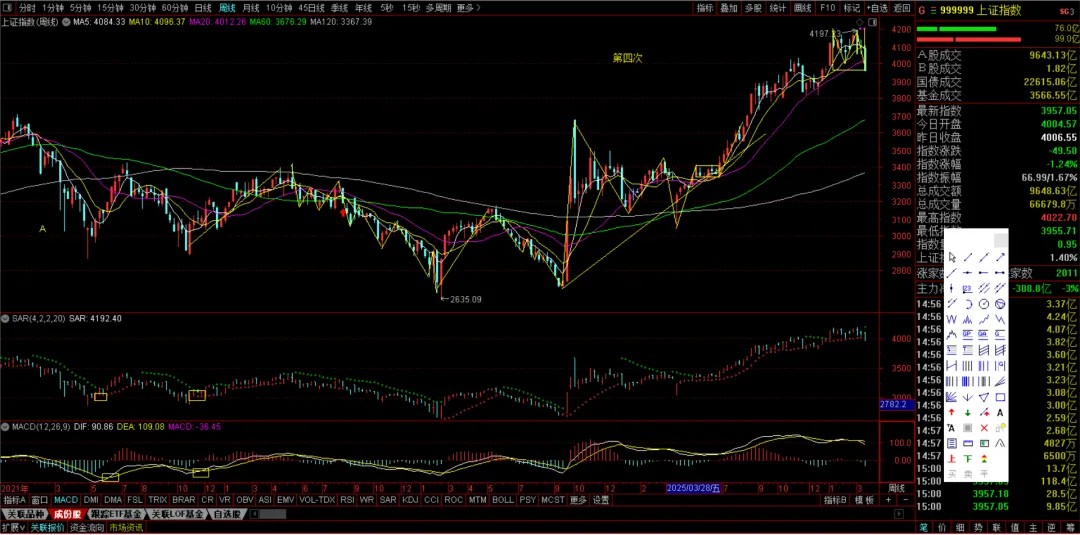Open the 资金流向 tab
The image size is (1080, 535).
(87, 528)
